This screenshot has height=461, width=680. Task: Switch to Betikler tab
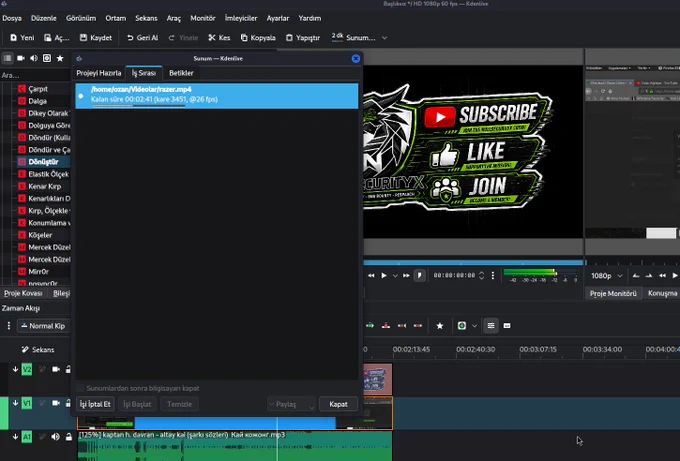click(x=181, y=73)
